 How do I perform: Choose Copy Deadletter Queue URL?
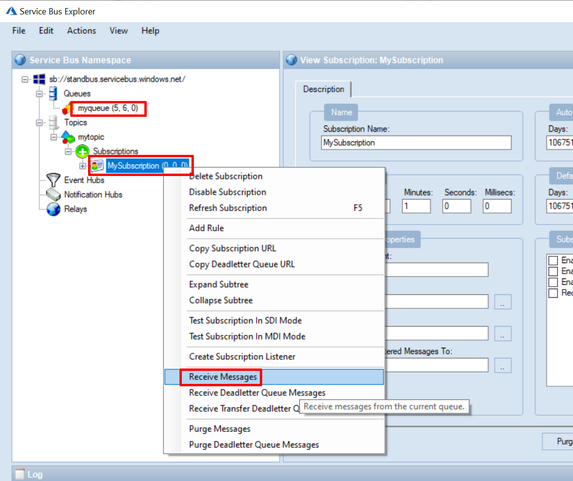274,264
